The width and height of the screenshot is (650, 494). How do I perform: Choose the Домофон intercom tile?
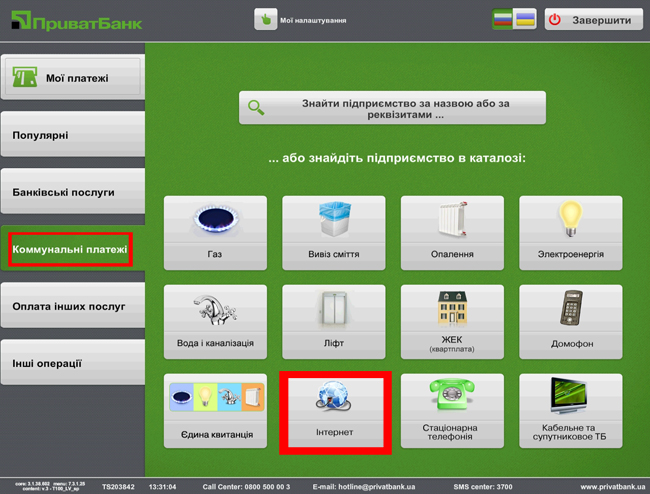pyautogui.click(x=570, y=322)
